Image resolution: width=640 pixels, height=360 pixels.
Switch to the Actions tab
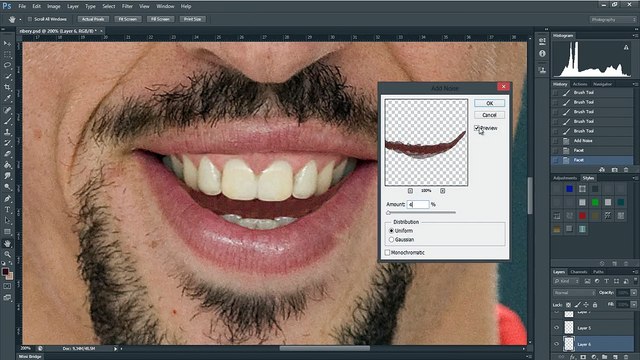580,84
